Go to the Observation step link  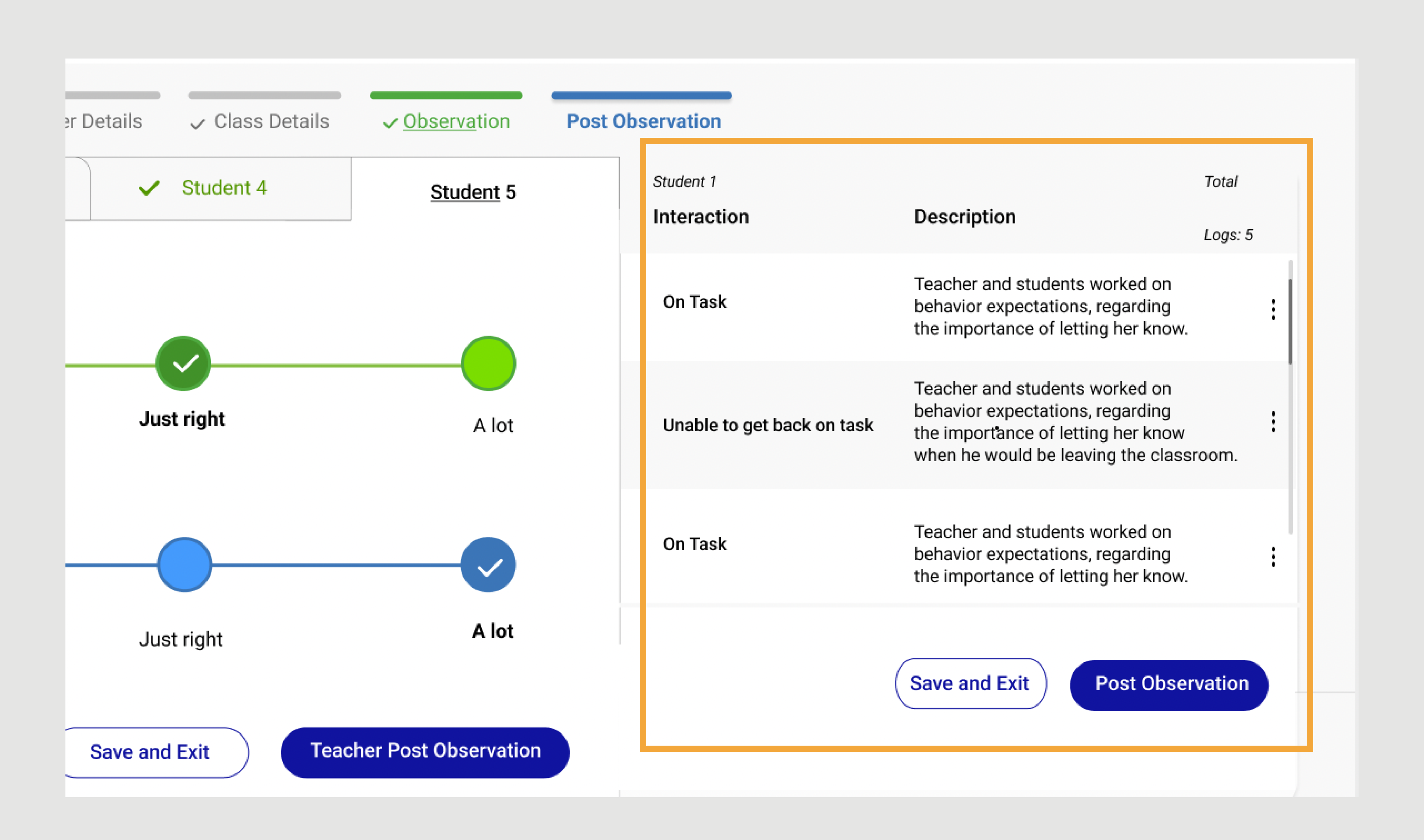(x=456, y=121)
